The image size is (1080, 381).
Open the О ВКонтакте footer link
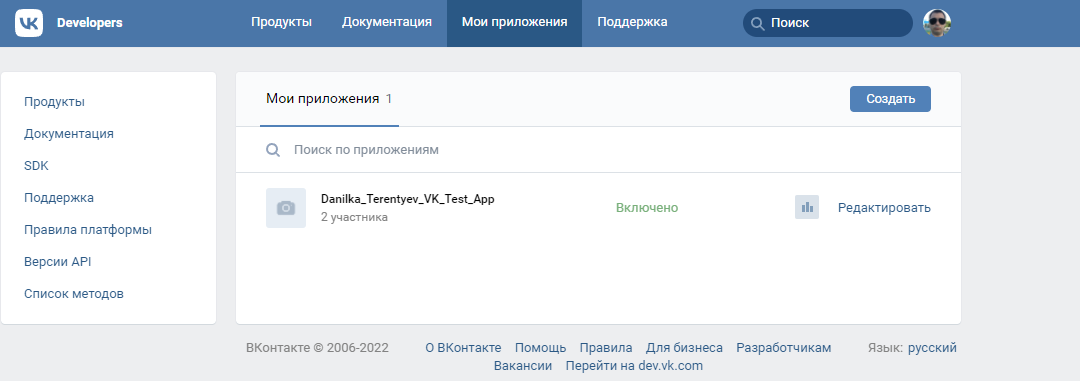coord(464,348)
